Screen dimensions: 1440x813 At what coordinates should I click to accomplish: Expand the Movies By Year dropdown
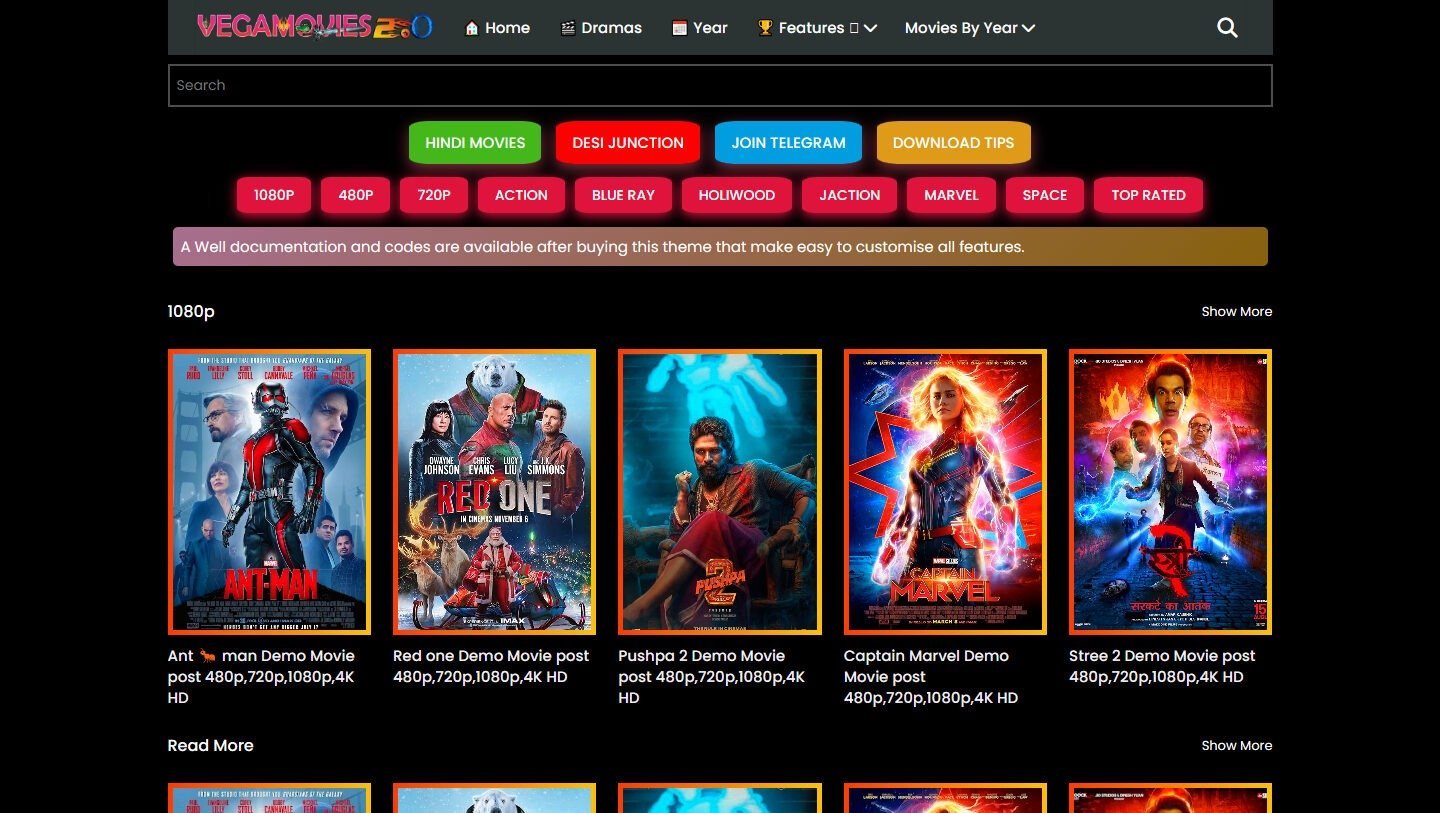pyautogui.click(x=969, y=28)
